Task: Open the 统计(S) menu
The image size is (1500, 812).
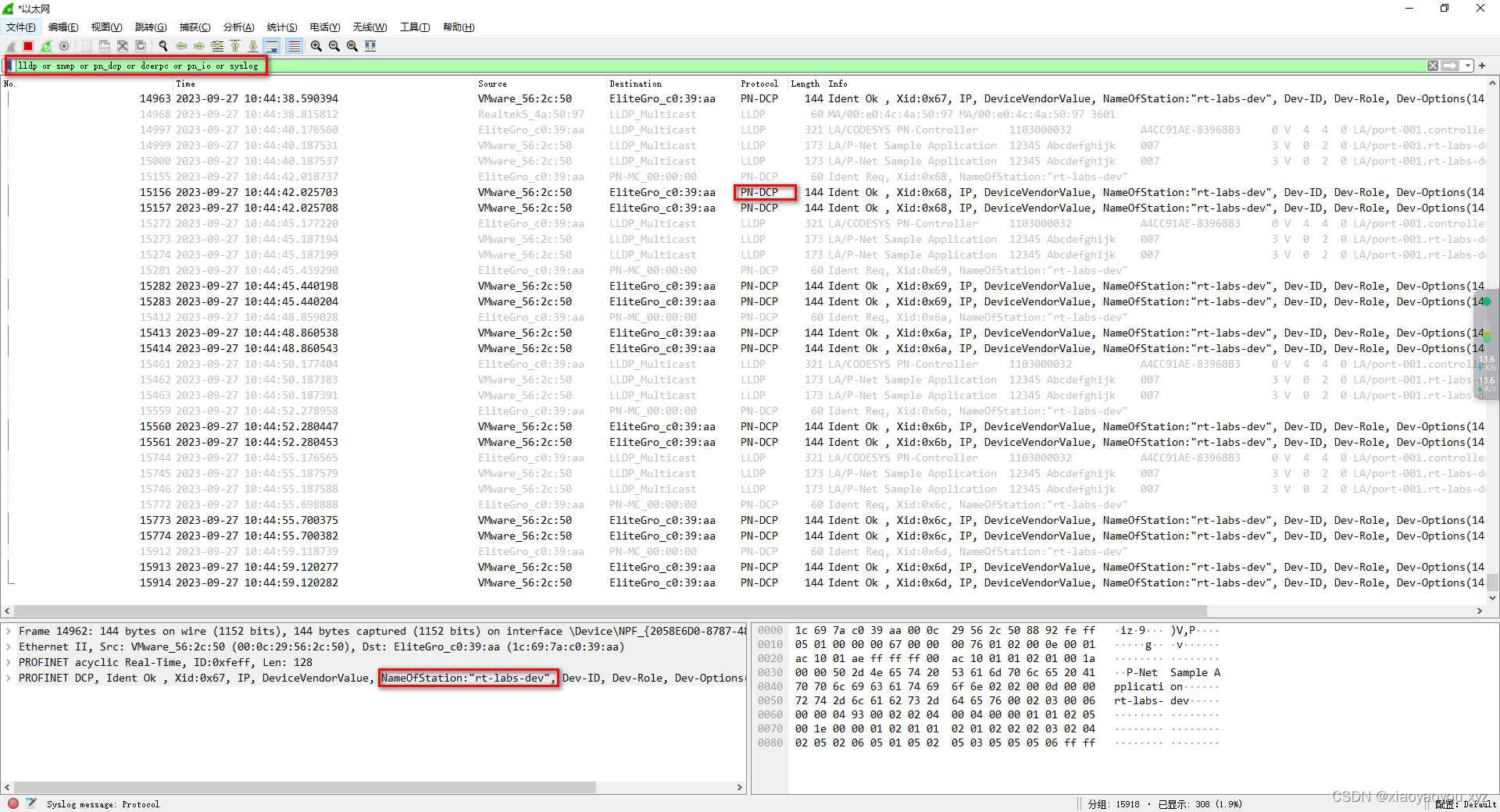Action: [x=282, y=27]
